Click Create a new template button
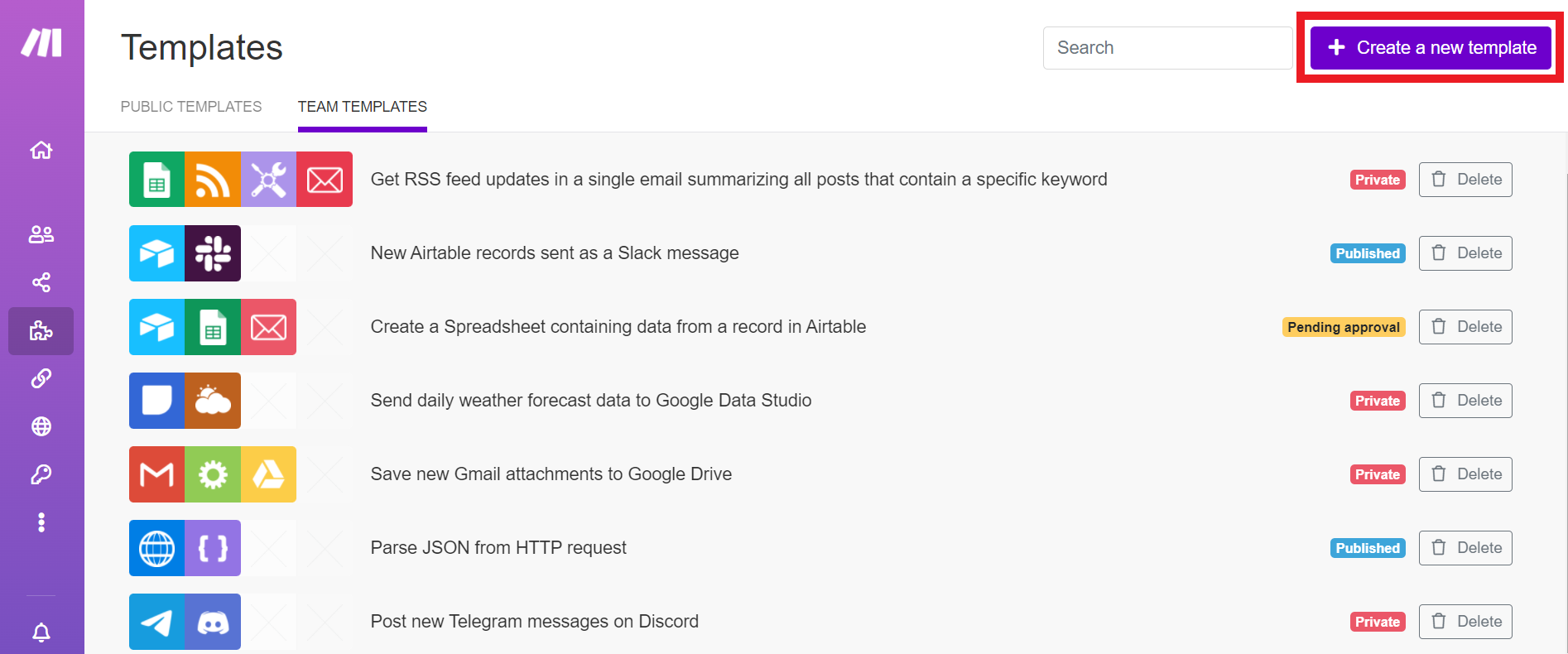Viewport: 1568px width, 654px height. pyautogui.click(x=1431, y=48)
